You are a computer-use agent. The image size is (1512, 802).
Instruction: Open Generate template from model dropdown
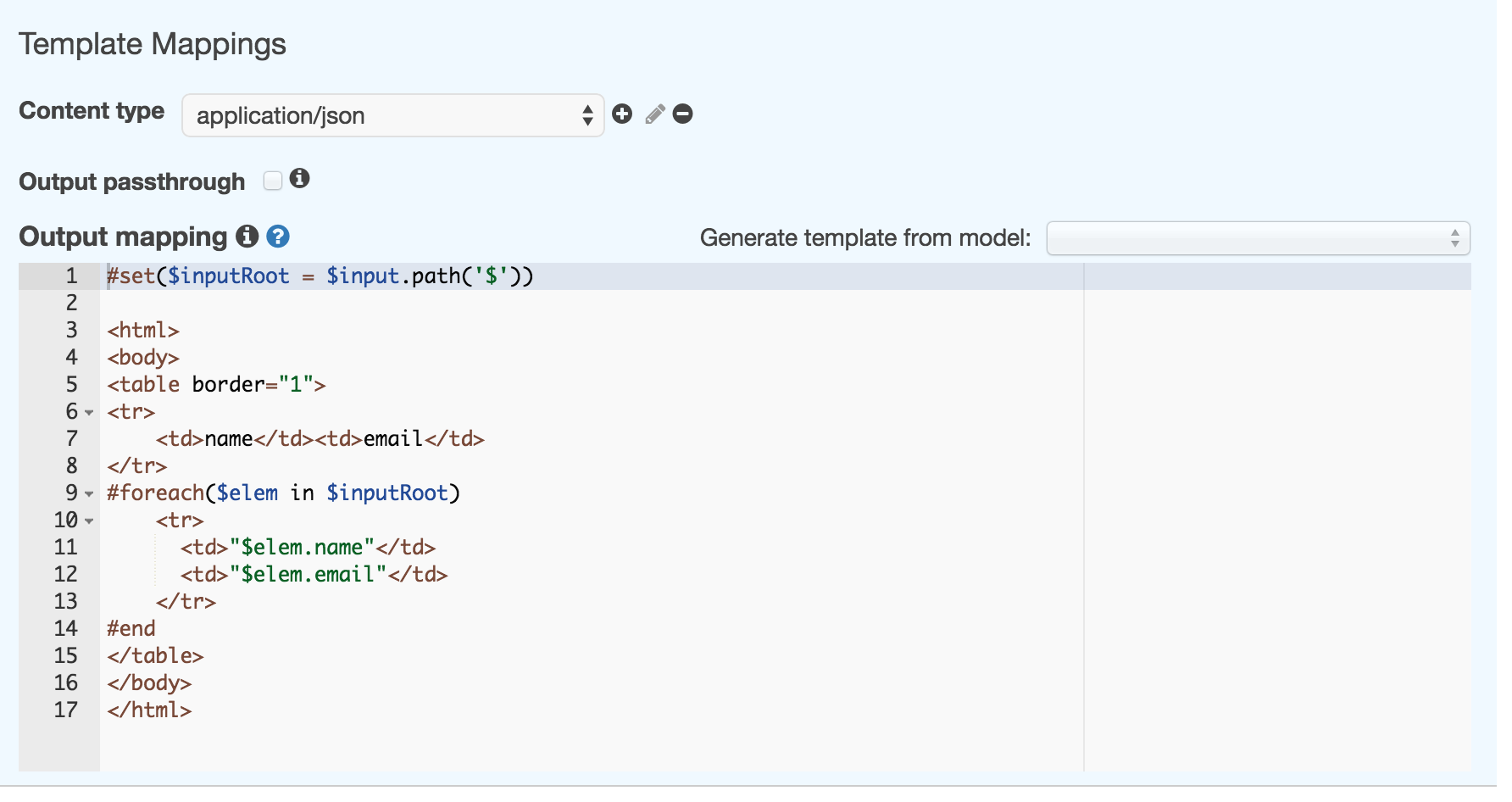pyautogui.click(x=1258, y=238)
